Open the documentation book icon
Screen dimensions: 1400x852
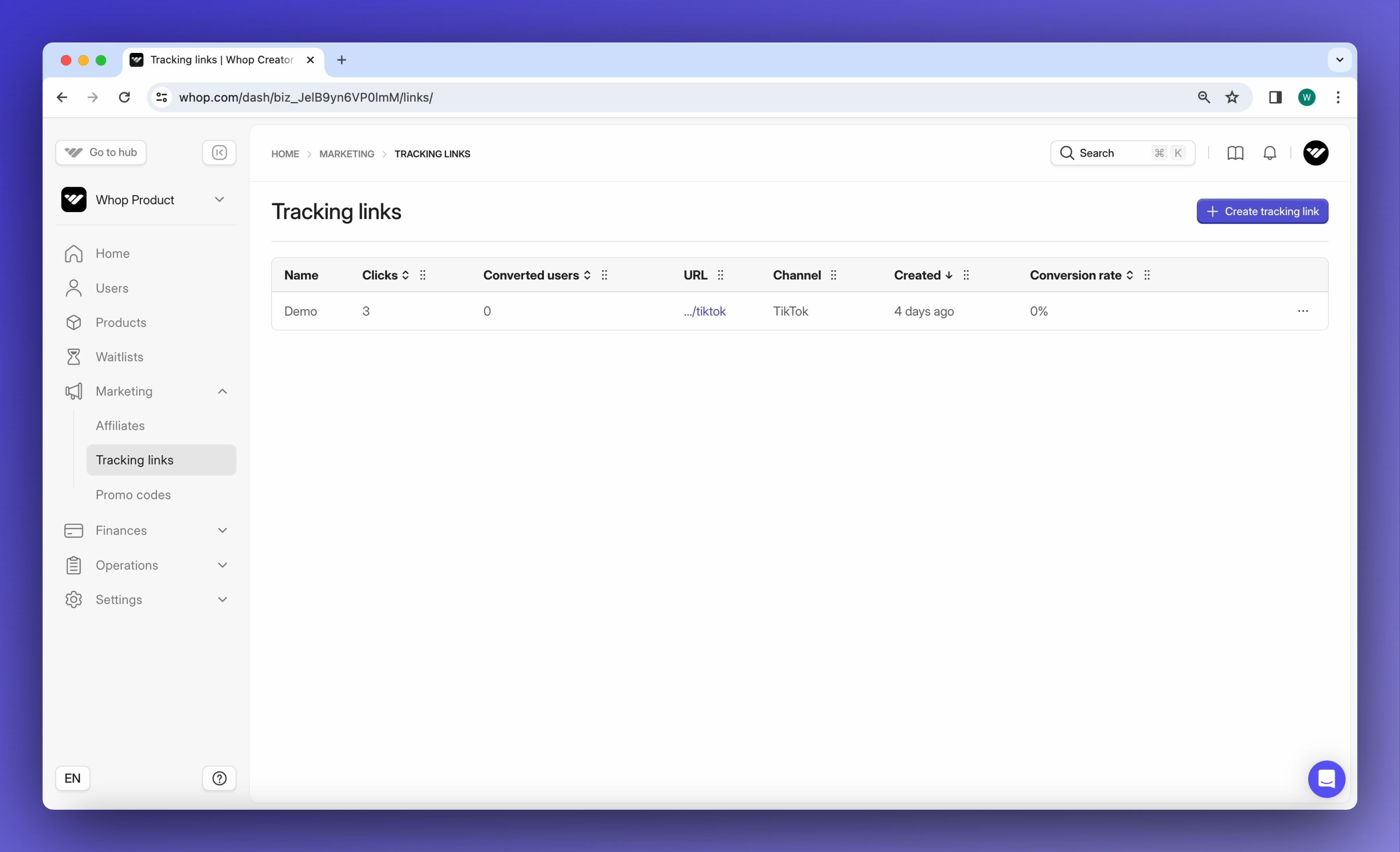point(1235,153)
